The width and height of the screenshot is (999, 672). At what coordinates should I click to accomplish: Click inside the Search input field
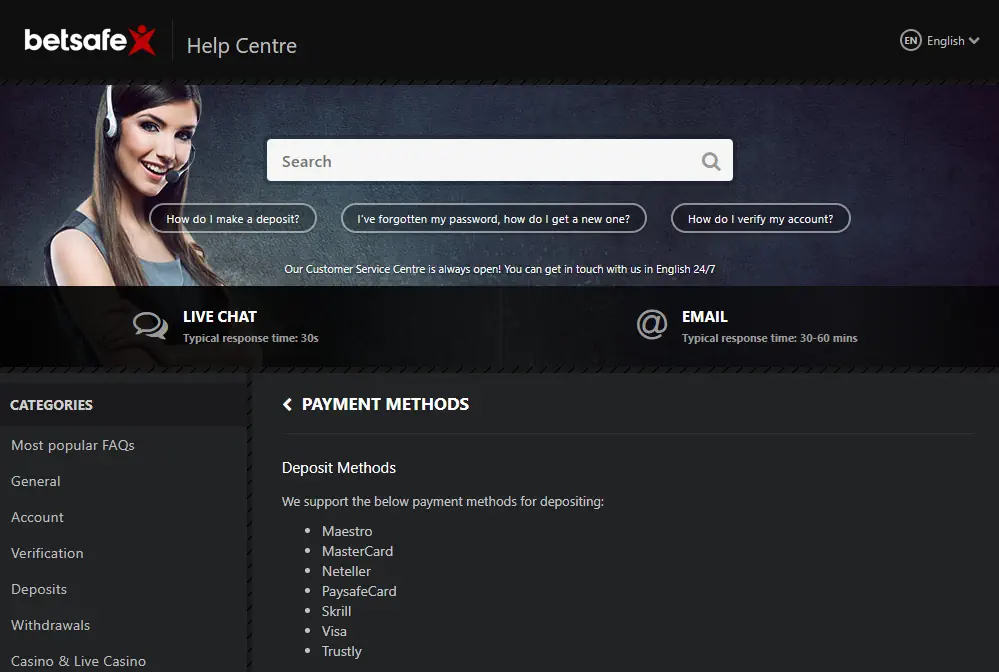point(450,160)
